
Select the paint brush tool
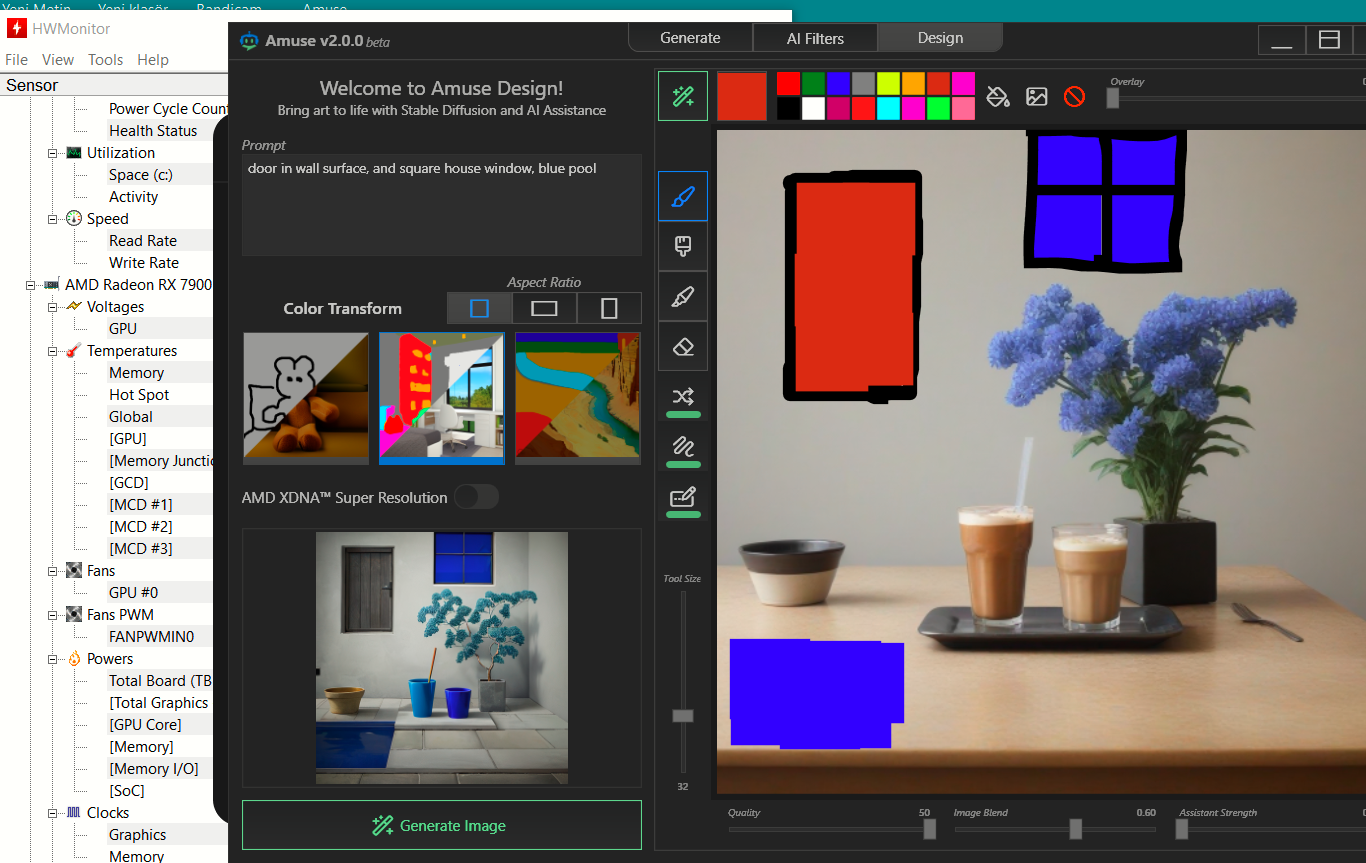[x=683, y=196]
